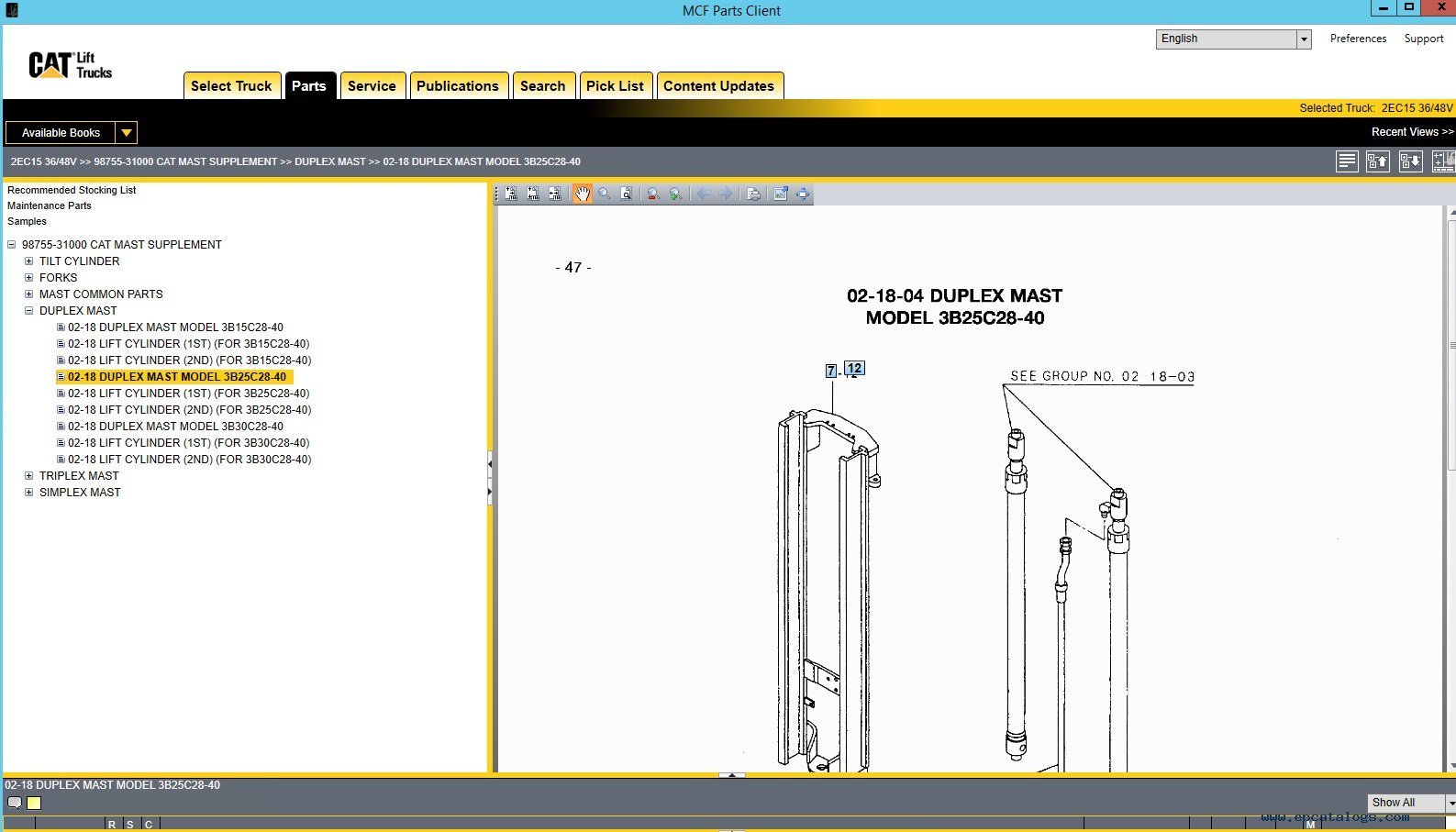Viewport: 1456px width, 832px height.
Task: Collapse the 98755-31000 CAT MAST SUPPLEMENT node
Action: (x=12, y=245)
